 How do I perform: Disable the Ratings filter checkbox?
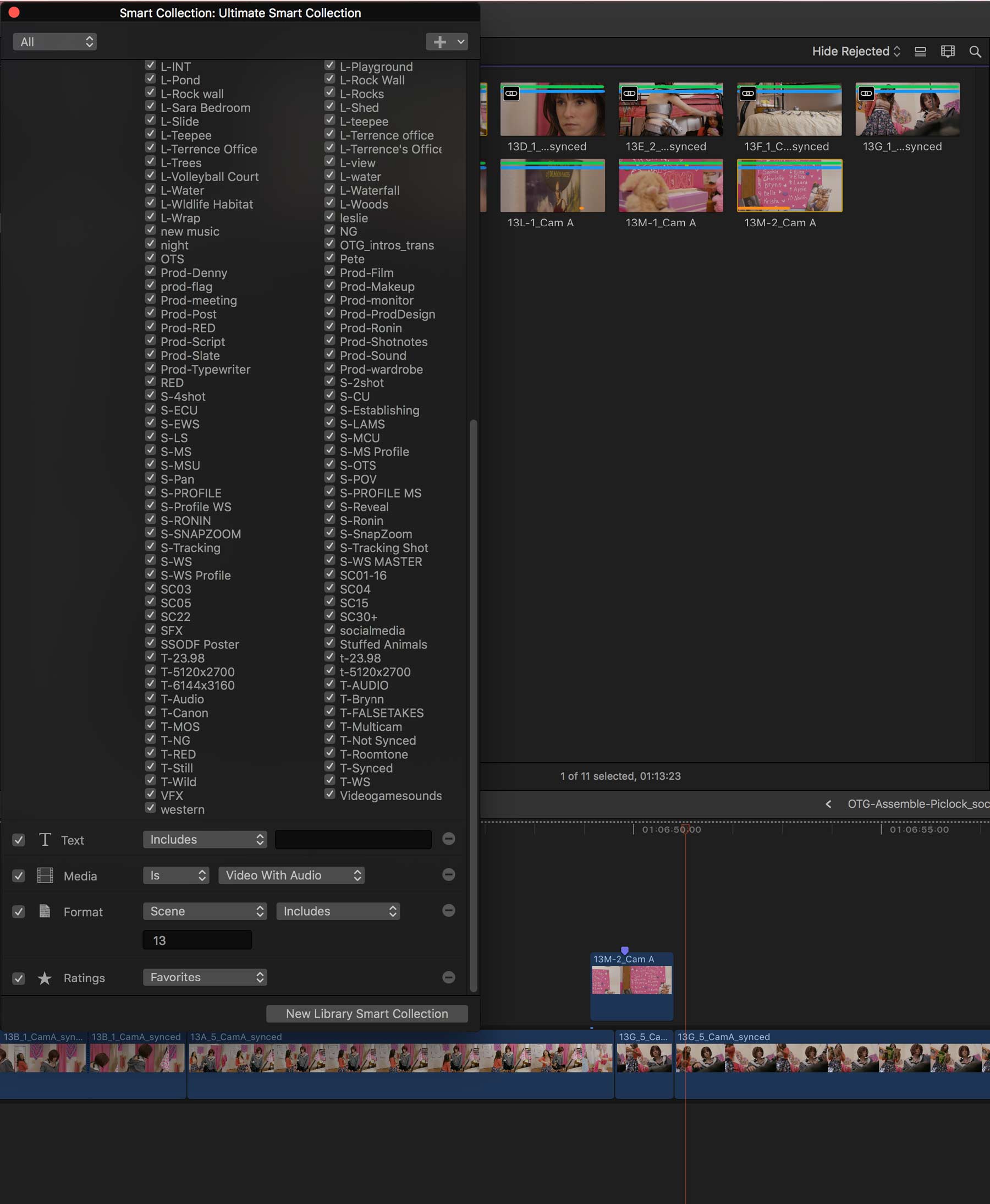(x=19, y=978)
